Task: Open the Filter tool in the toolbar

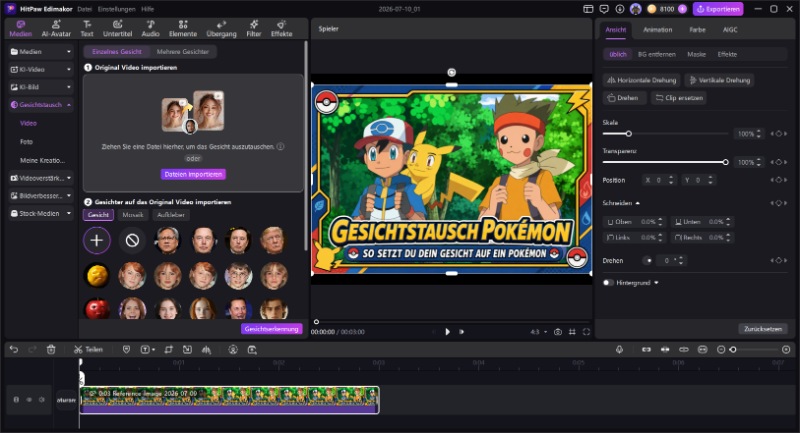Action: point(254,29)
